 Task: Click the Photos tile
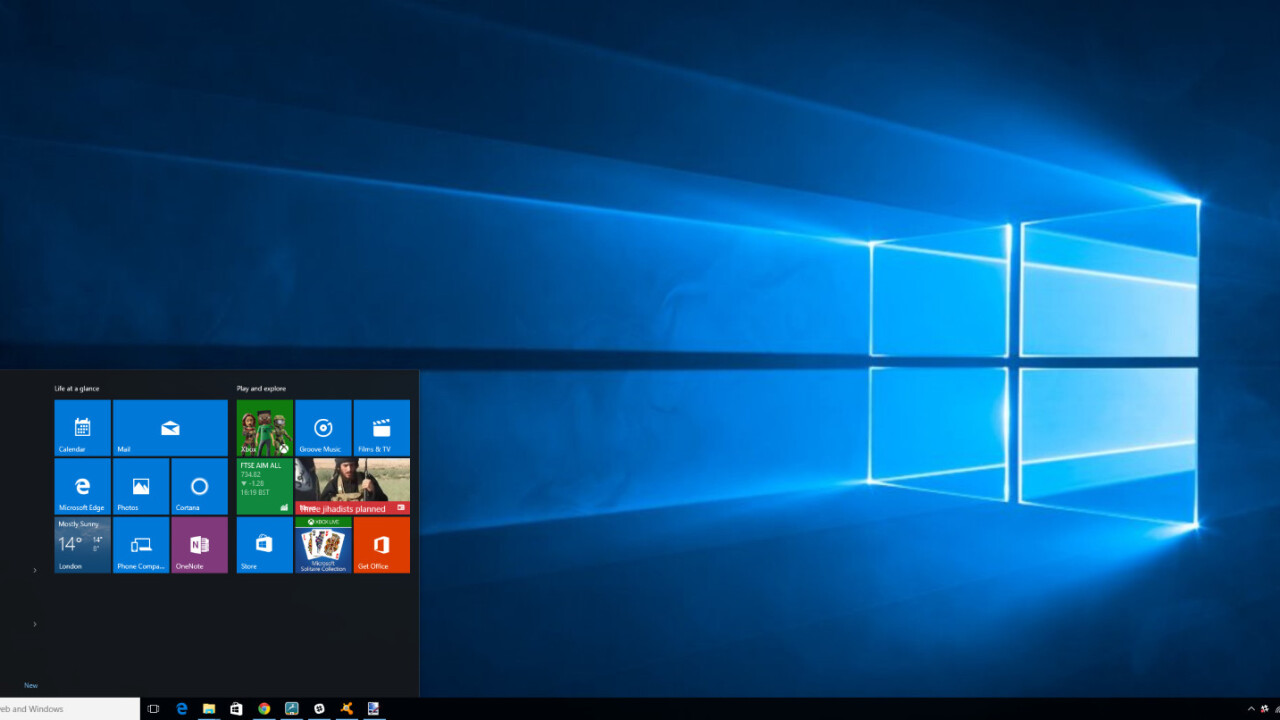141,486
